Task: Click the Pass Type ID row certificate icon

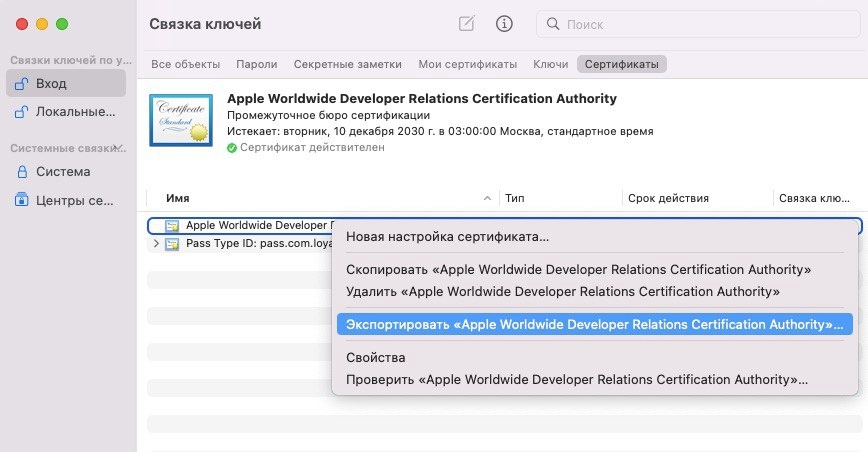Action: (172, 244)
